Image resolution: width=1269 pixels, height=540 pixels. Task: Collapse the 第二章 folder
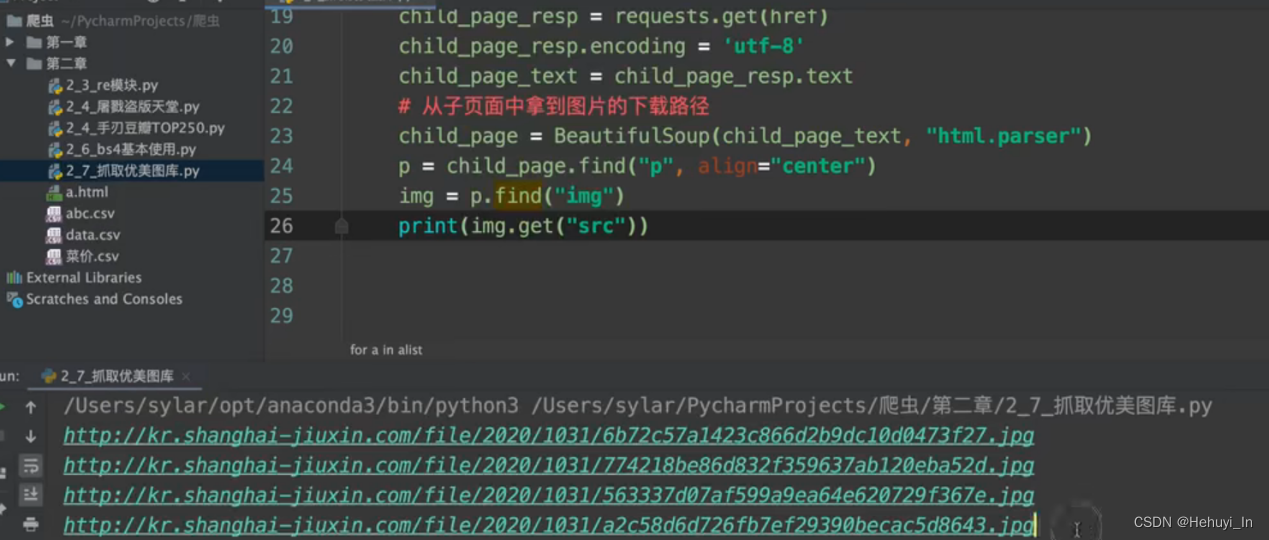coord(10,63)
